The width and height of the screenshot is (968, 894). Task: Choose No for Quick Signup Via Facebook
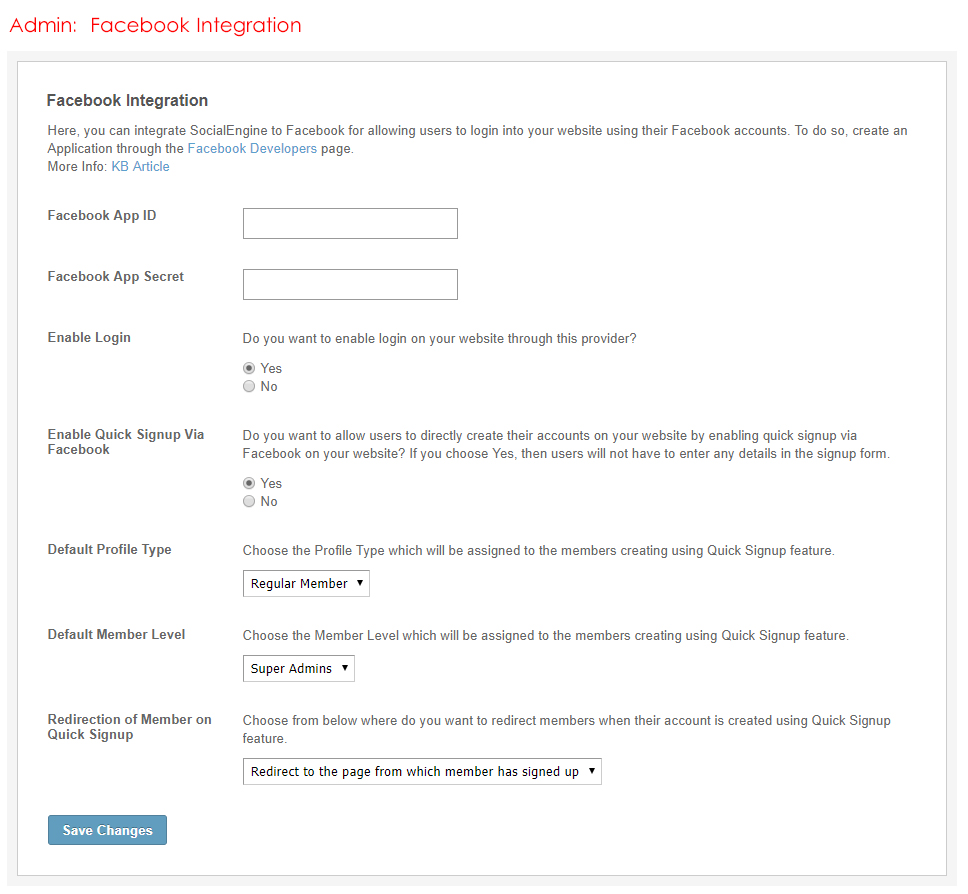249,502
